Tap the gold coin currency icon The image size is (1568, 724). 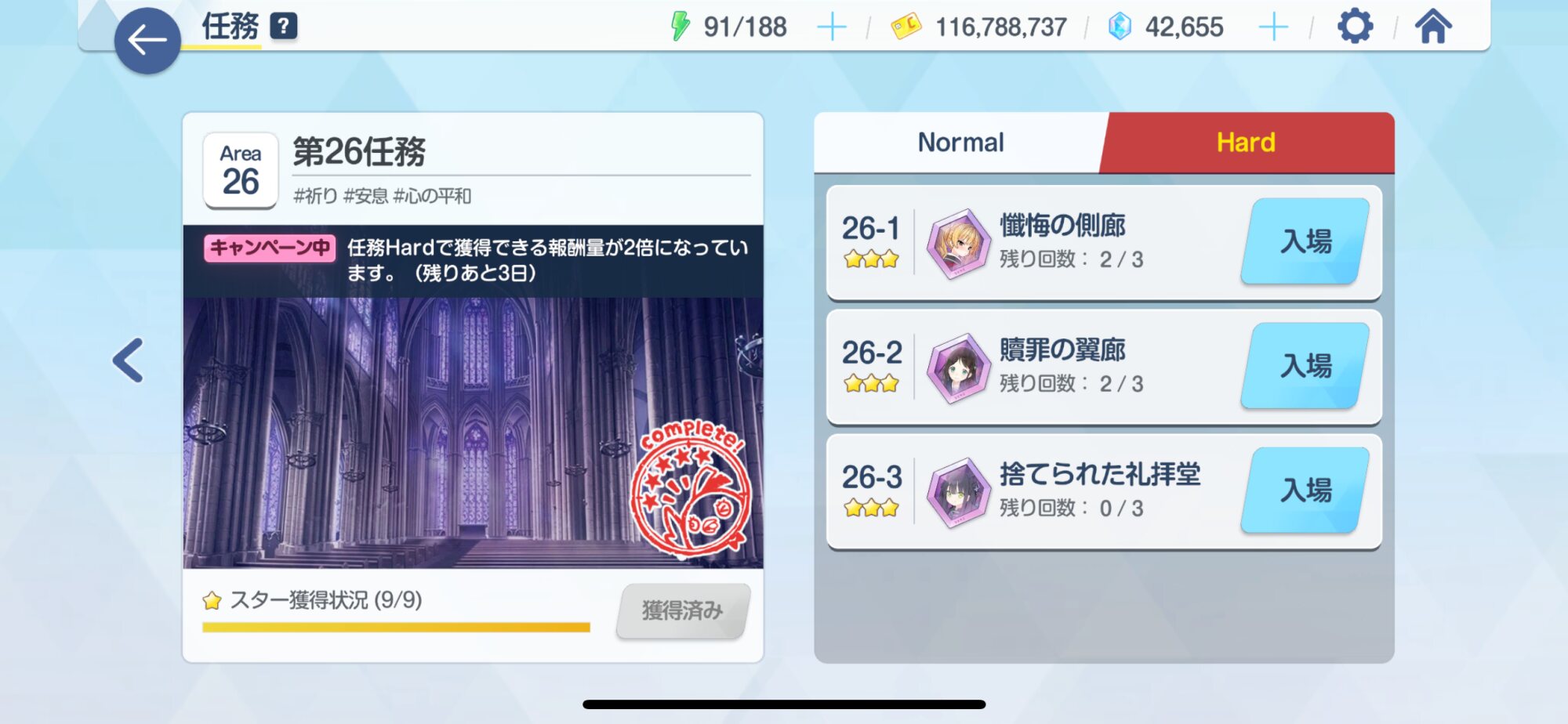[906, 27]
